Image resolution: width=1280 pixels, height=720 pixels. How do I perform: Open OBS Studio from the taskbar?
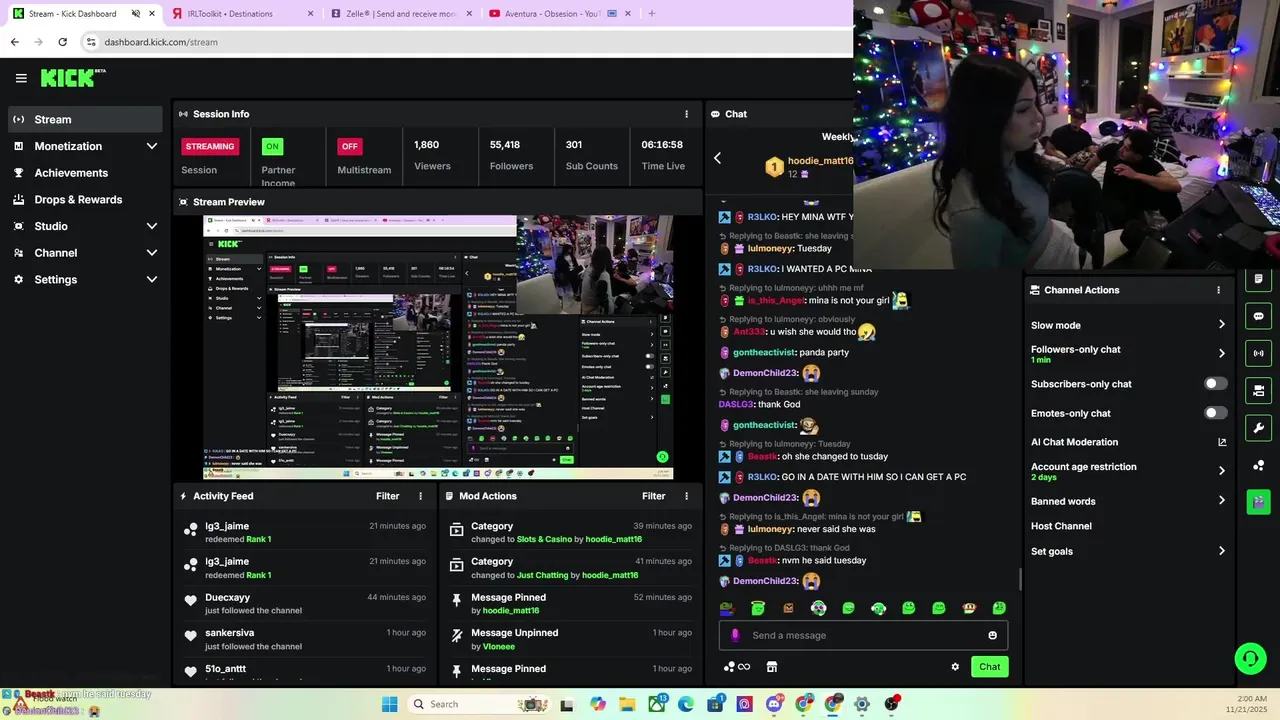coord(891,704)
